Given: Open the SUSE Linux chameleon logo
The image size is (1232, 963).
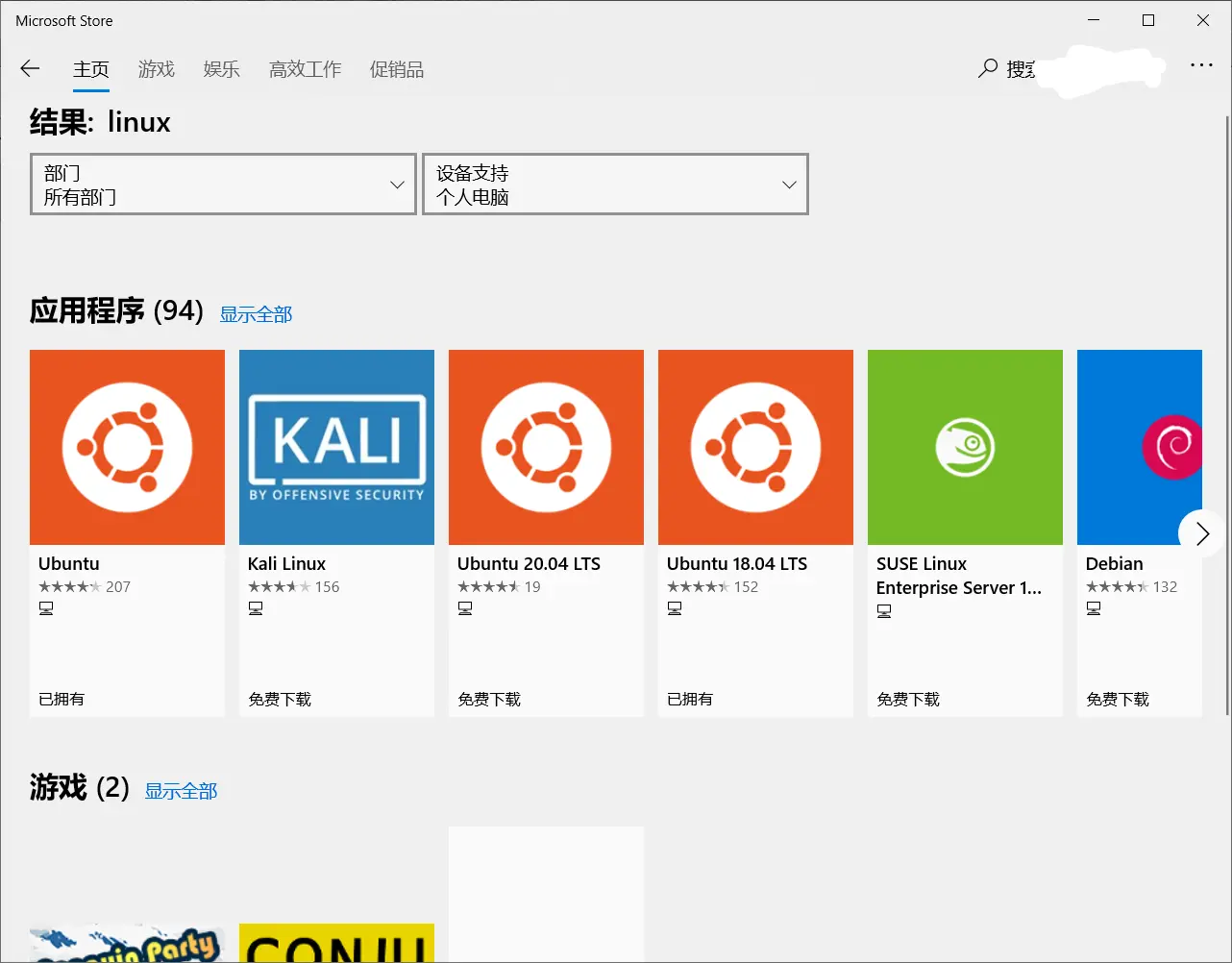Looking at the screenshot, I should pos(965,447).
